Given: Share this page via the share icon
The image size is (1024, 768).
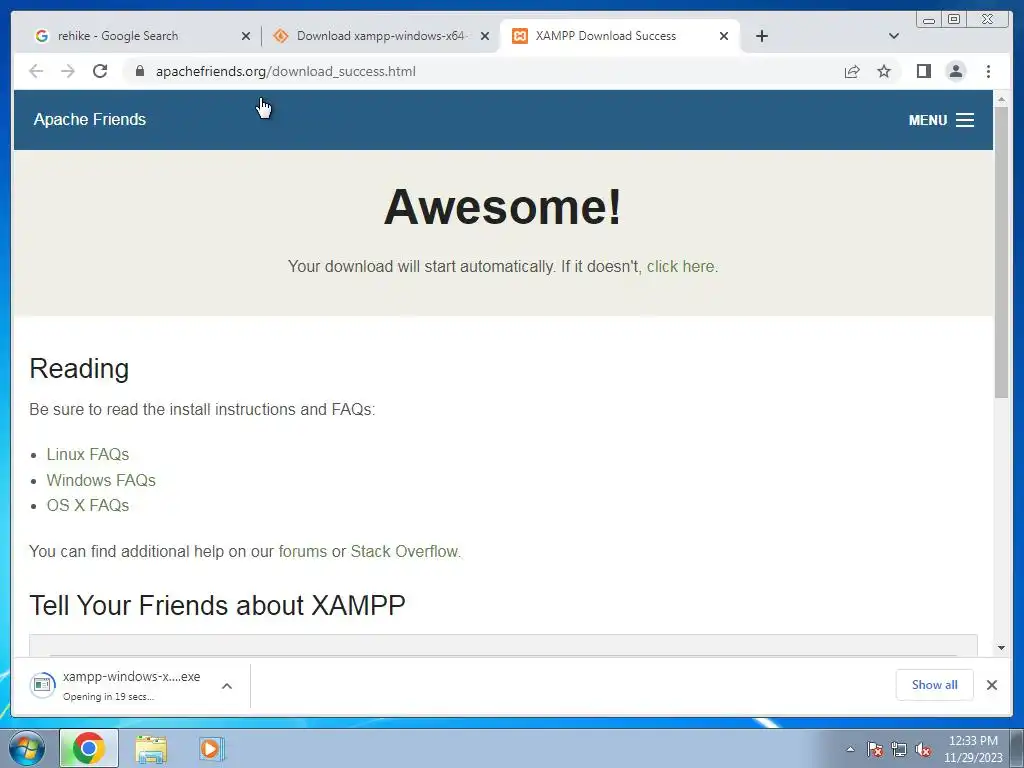Looking at the screenshot, I should coord(852,71).
